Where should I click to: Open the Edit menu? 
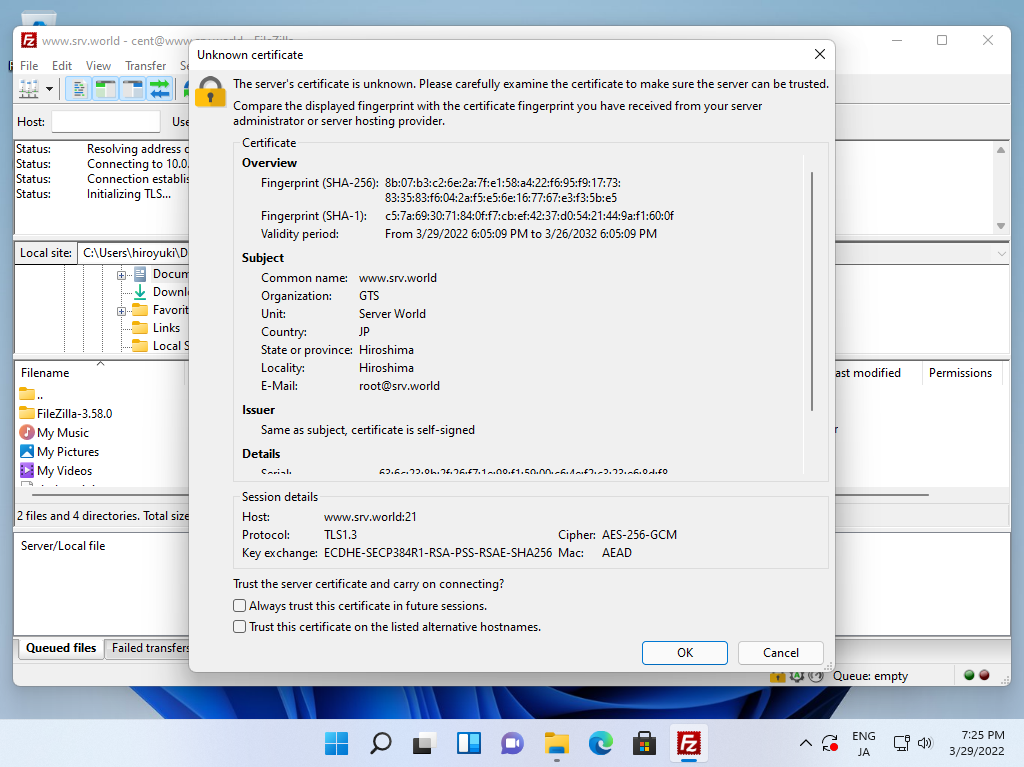(x=62, y=66)
